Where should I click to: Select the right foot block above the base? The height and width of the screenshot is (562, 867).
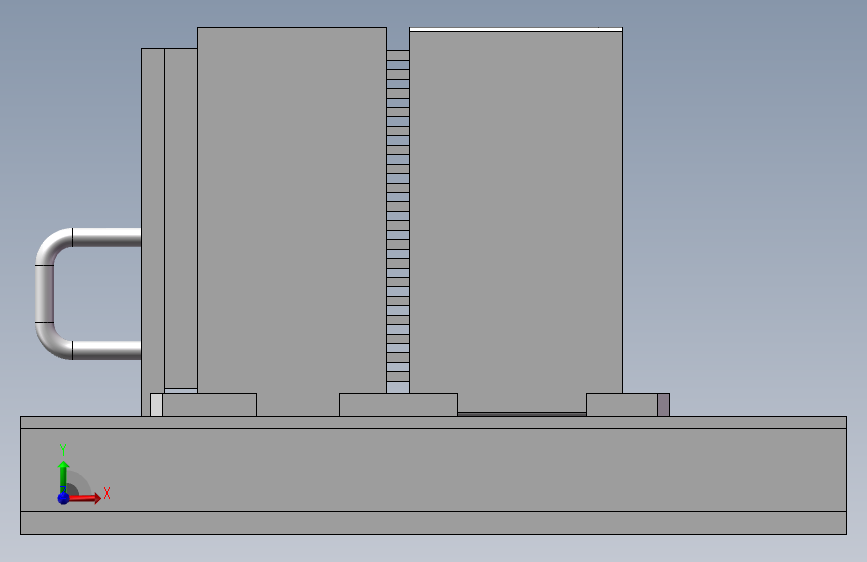coord(622,405)
